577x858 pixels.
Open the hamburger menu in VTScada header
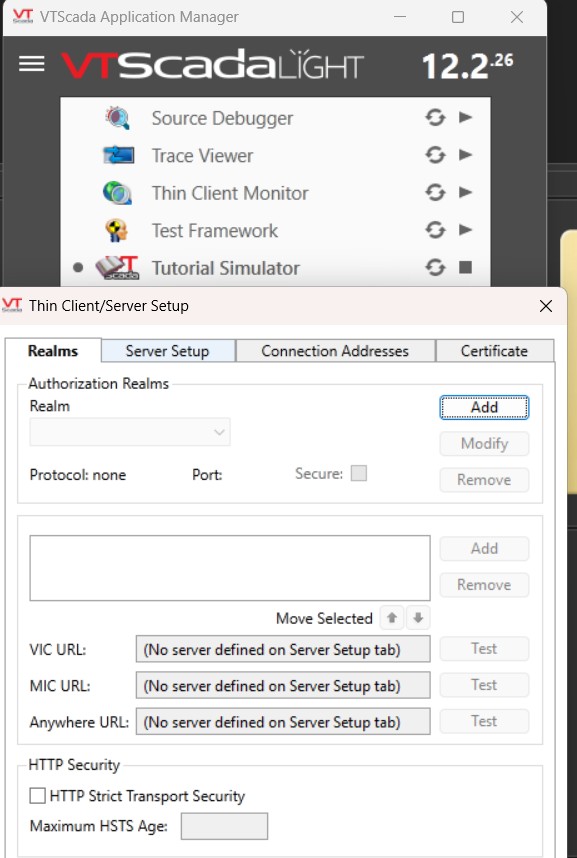(32, 64)
